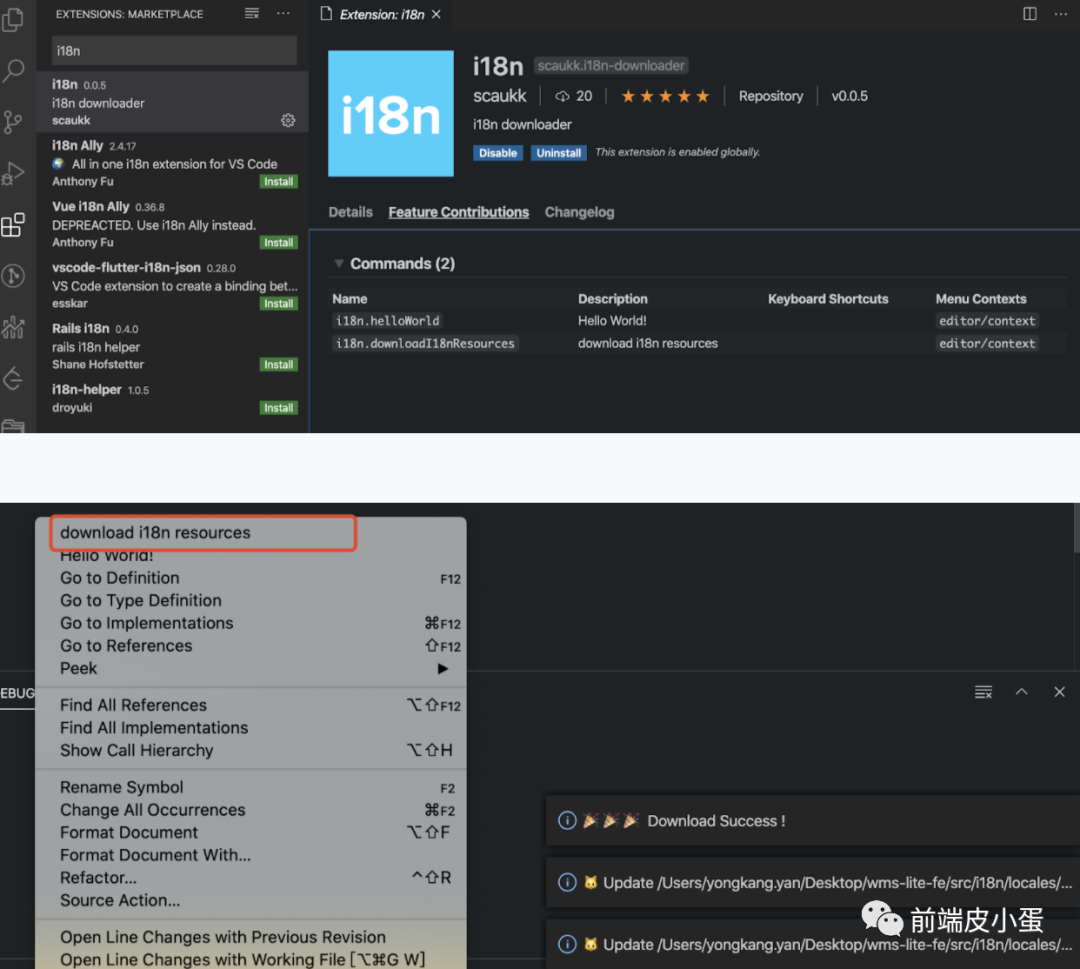
Task: Open the Explorer files icon in activity bar
Action: coord(13,19)
